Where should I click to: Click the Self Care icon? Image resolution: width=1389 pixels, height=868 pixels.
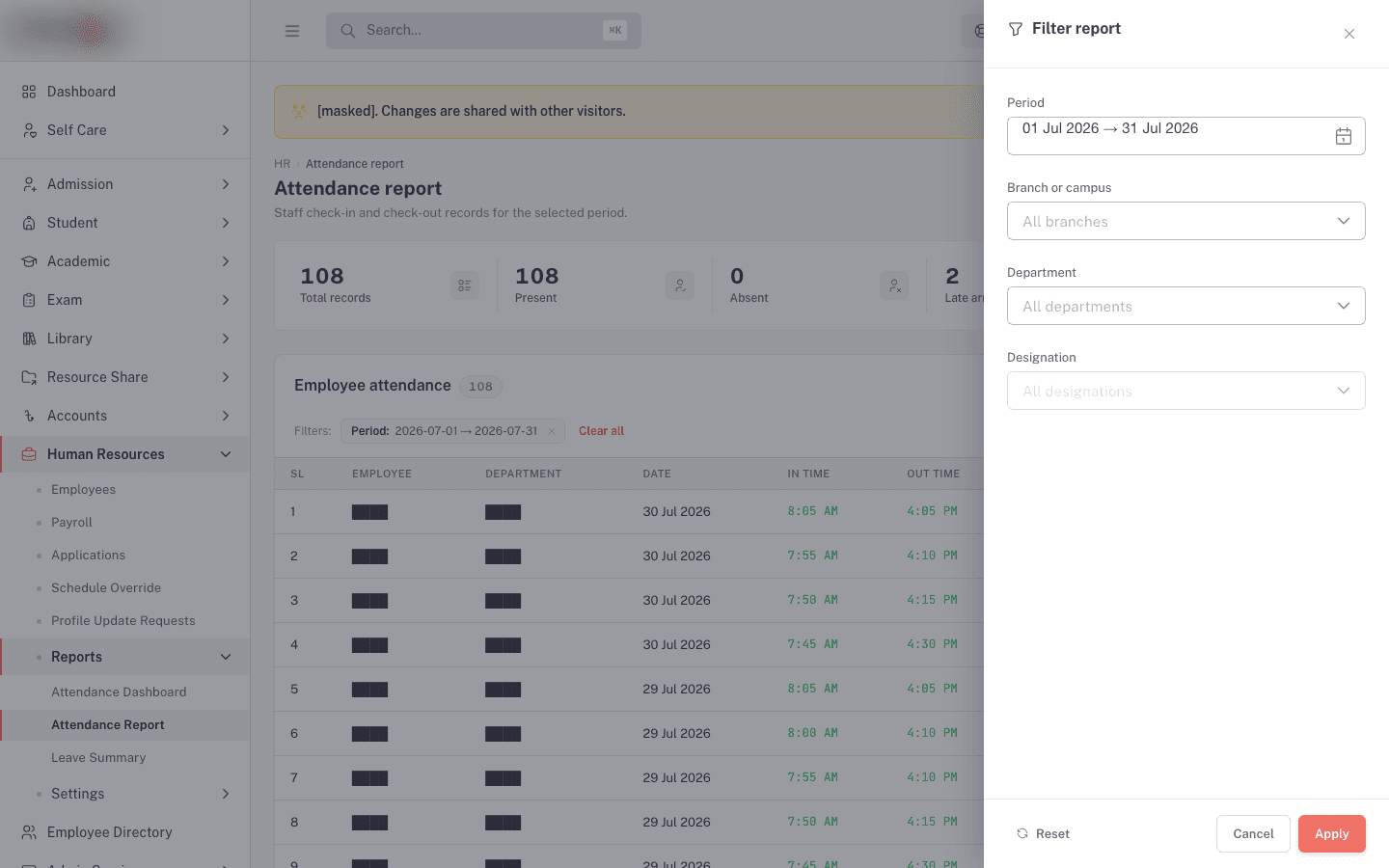click(x=29, y=130)
